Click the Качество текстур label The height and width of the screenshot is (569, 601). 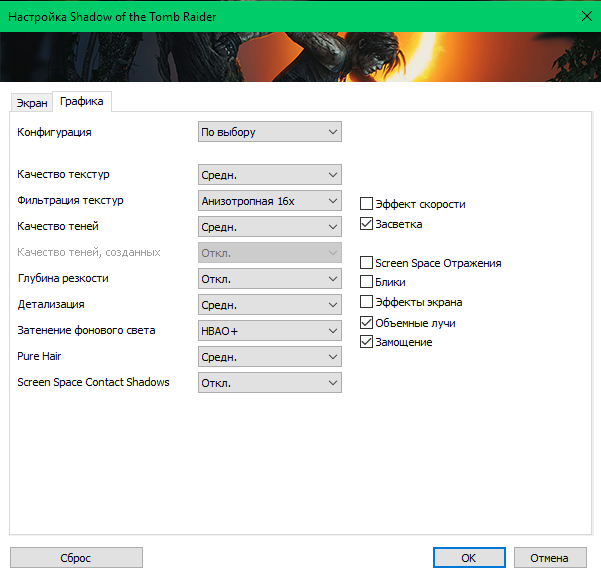pyautogui.click(x=63, y=174)
